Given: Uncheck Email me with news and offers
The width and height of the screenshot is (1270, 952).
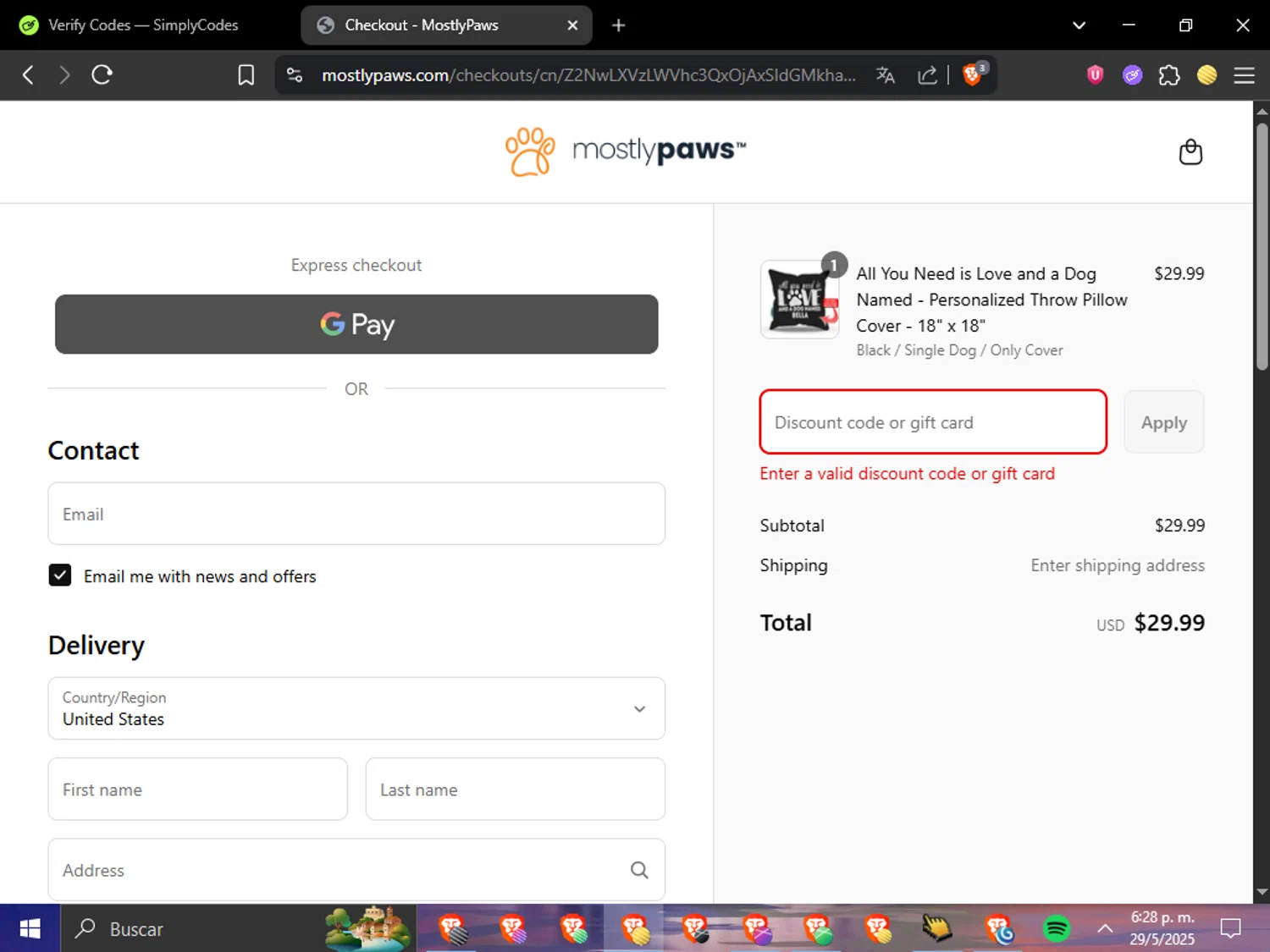Looking at the screenshot, I should pyautogui.click(x=60, y=575).
